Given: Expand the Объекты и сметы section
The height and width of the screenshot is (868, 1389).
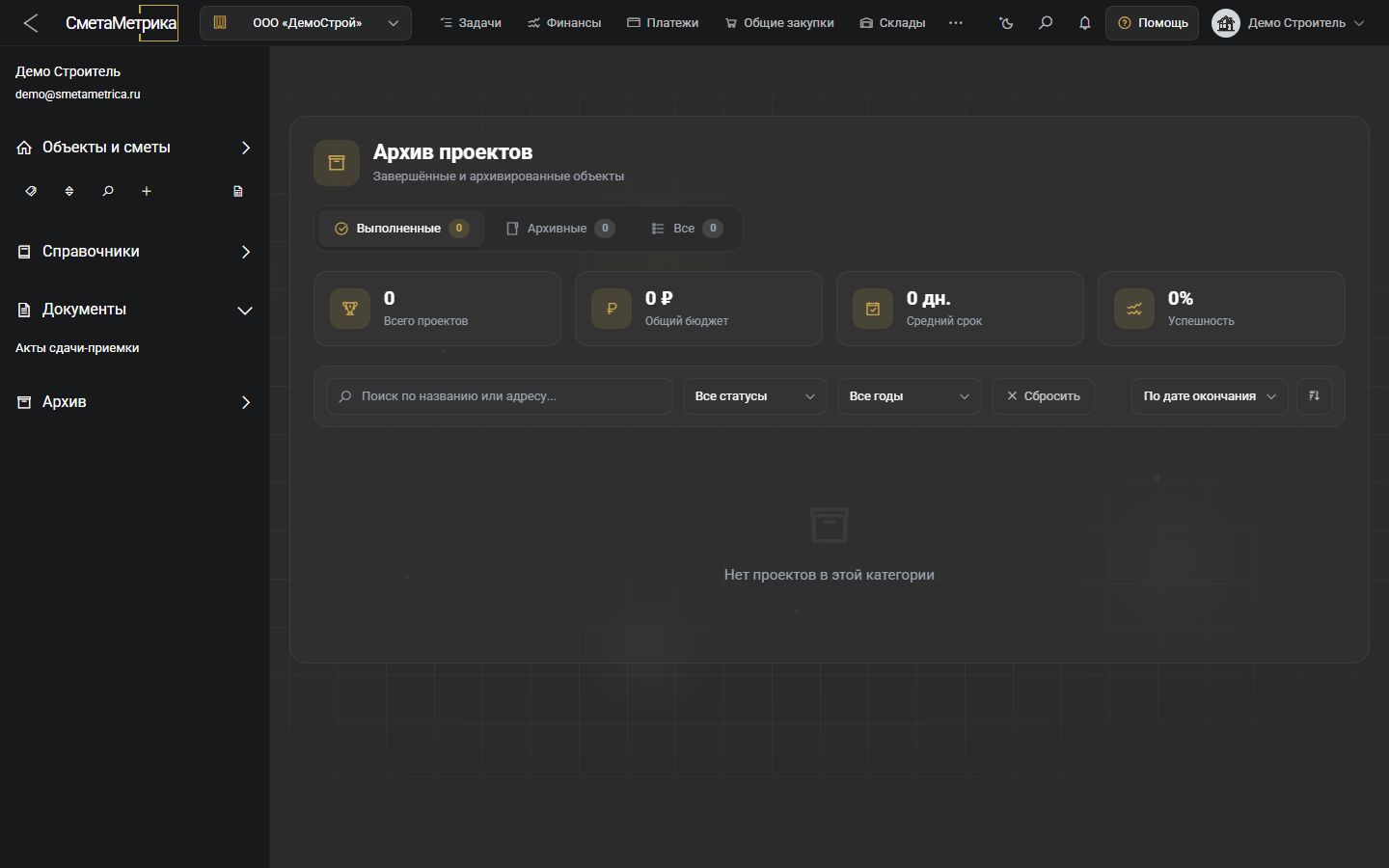Looking at the screenshot, I should [x=135, y=148].
